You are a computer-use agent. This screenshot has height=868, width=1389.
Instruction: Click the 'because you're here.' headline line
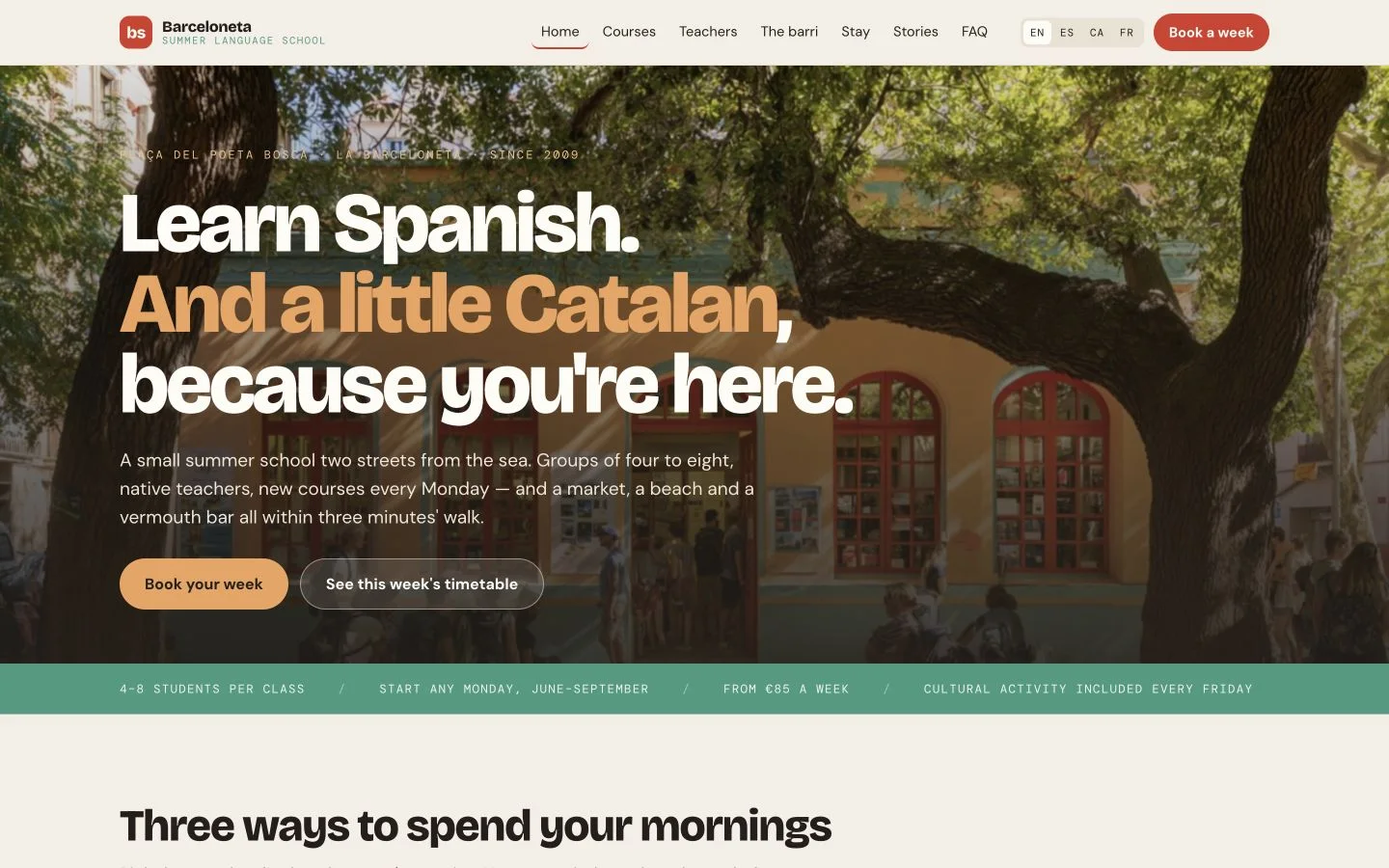tap(487, 386)
